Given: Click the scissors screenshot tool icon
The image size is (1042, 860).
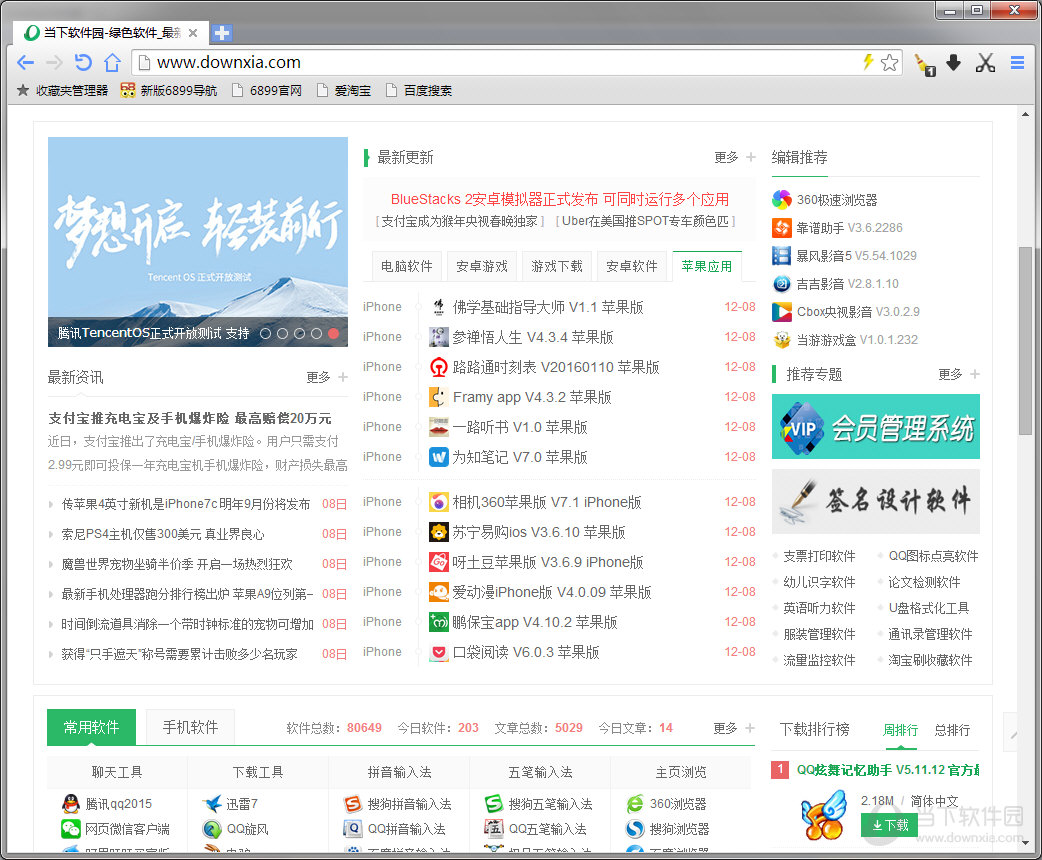Looking at the screenshot, I should 985,62.
